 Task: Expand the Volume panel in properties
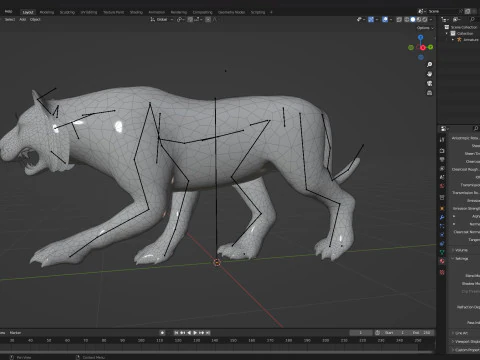point(461,250)
